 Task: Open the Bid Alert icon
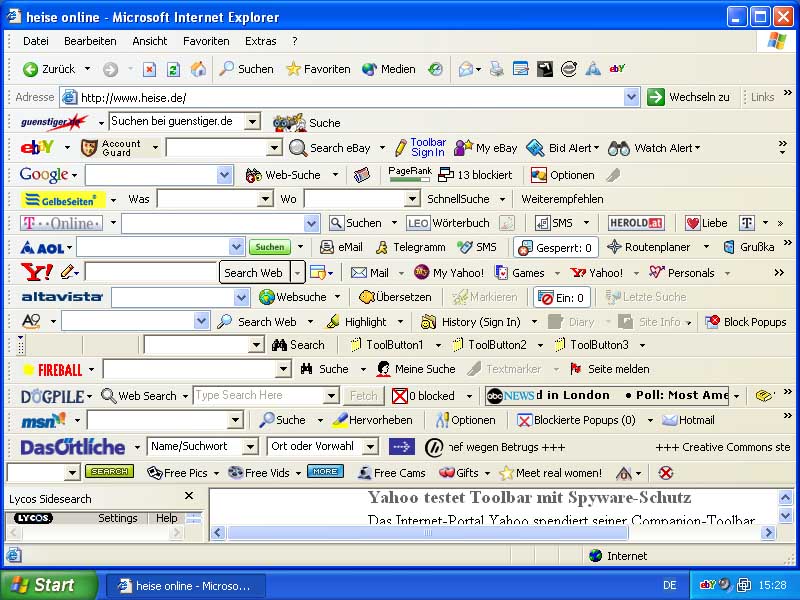coord(535,148)
